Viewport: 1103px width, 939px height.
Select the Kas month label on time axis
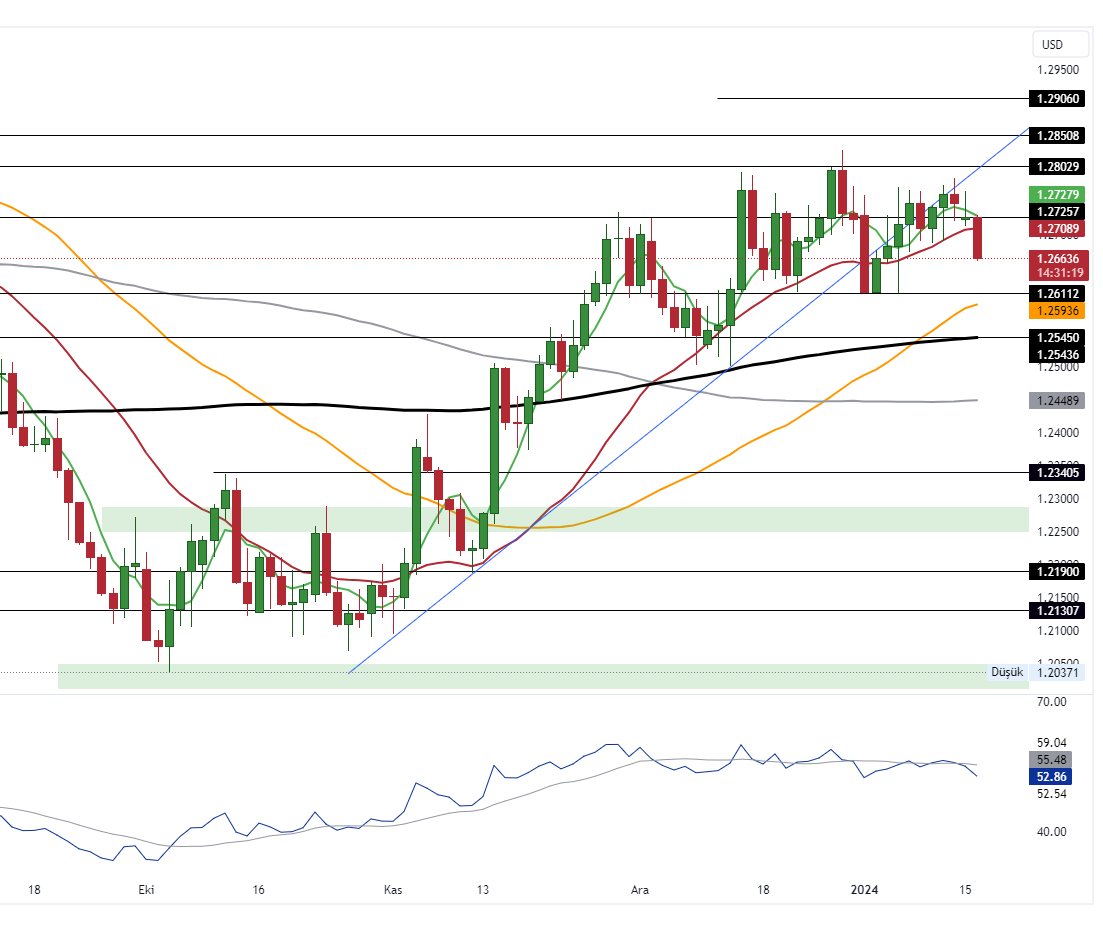click(393, 890)
